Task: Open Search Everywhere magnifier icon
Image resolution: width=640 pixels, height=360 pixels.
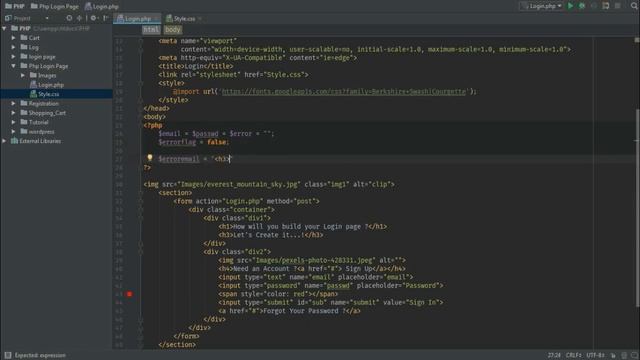Action: pyautogui.click(x=634, y=6)
